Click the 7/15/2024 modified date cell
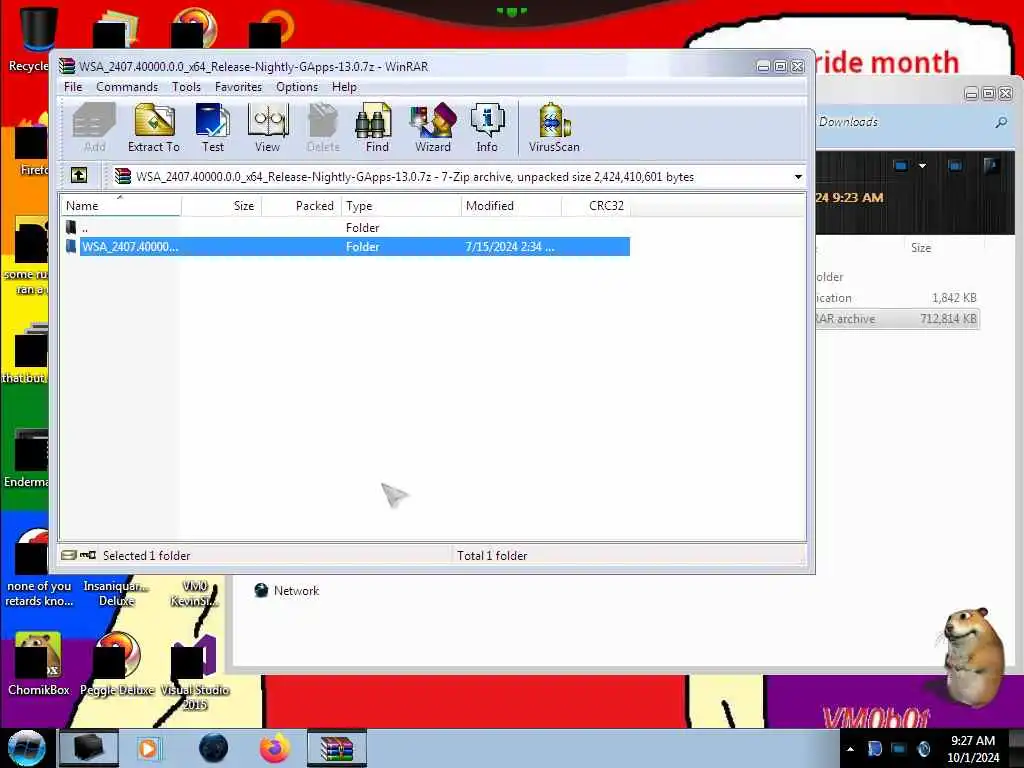1024x768 pixels. coord(510,247)
